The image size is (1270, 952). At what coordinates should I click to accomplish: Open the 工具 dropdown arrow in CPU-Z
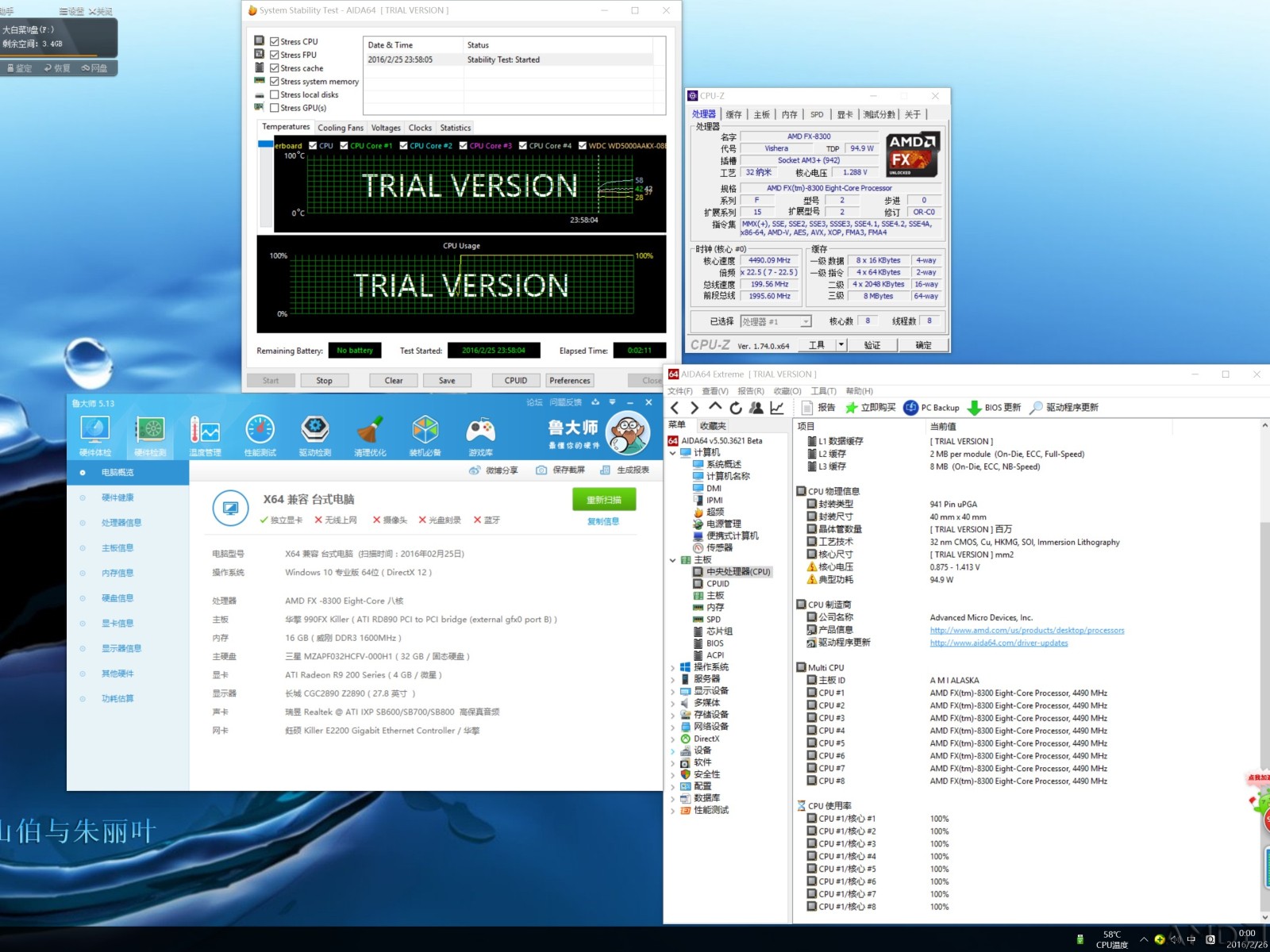(x=841, y=345)
